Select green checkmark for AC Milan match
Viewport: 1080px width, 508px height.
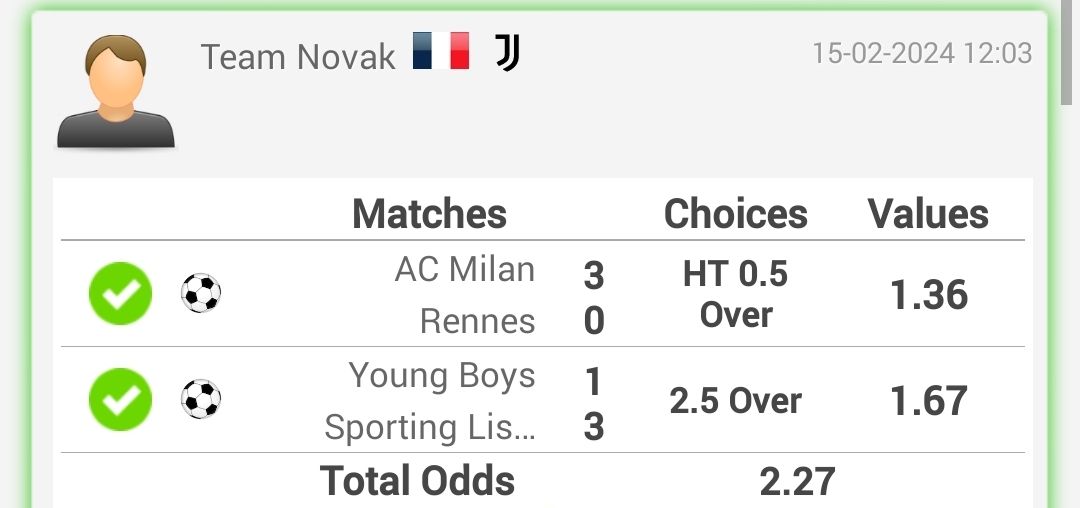(121, 294)
